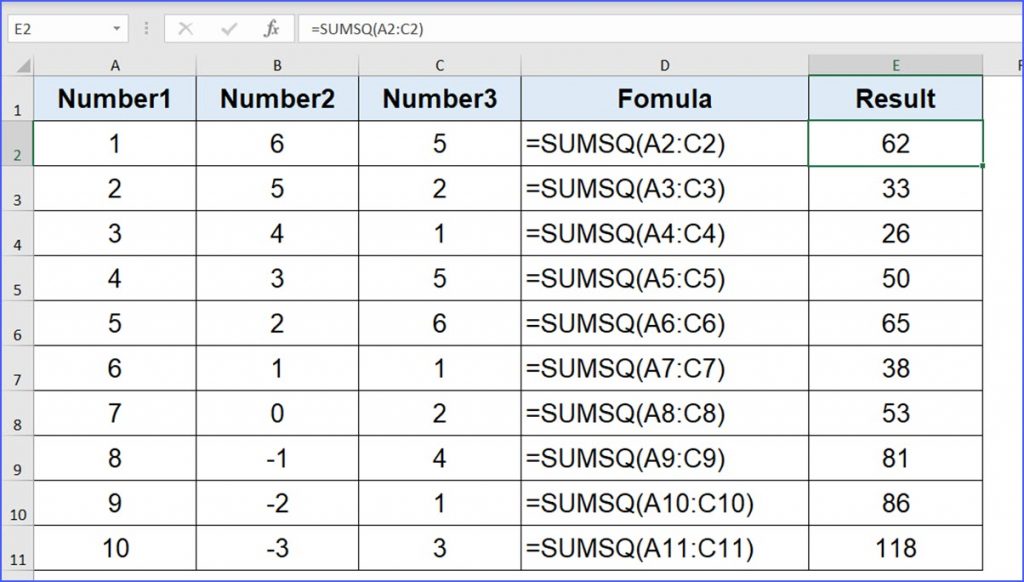Select the cell showing 118
Image resolution: width=1024 pixels, height=582 pixels.
pos(895,548)
